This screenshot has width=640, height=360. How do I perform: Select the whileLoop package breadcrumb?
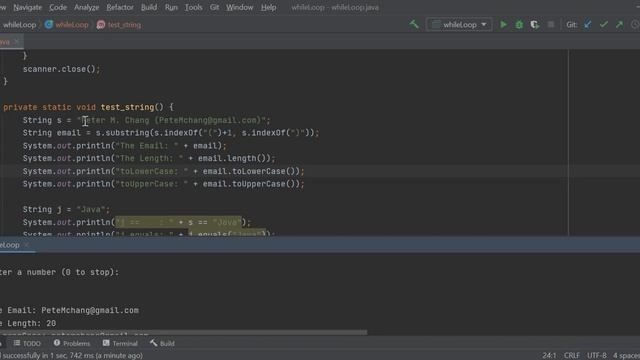pyautogui.click(x=19, y=24)
